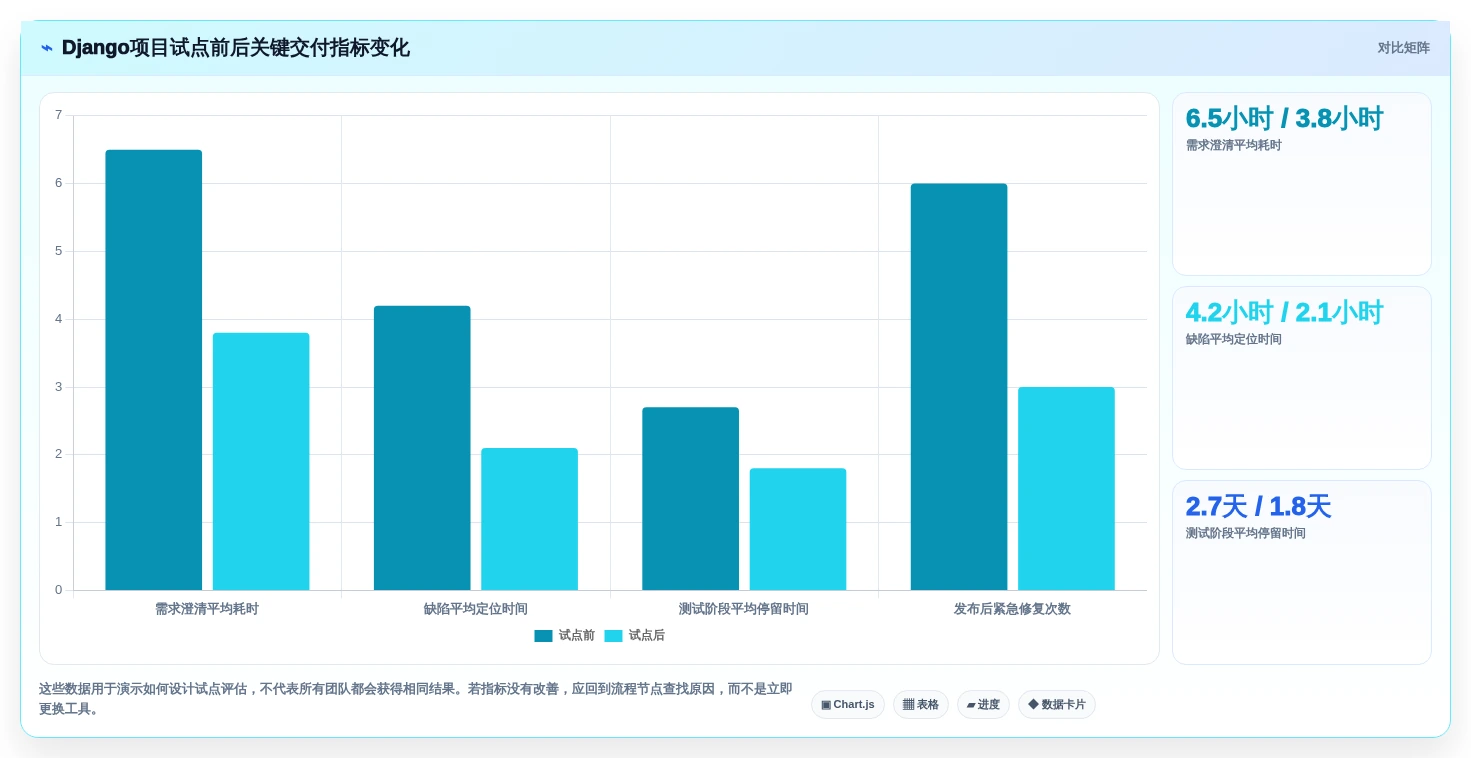Click the 试点后 bar for 需求澄清平均耗时

tap(261, 461)
